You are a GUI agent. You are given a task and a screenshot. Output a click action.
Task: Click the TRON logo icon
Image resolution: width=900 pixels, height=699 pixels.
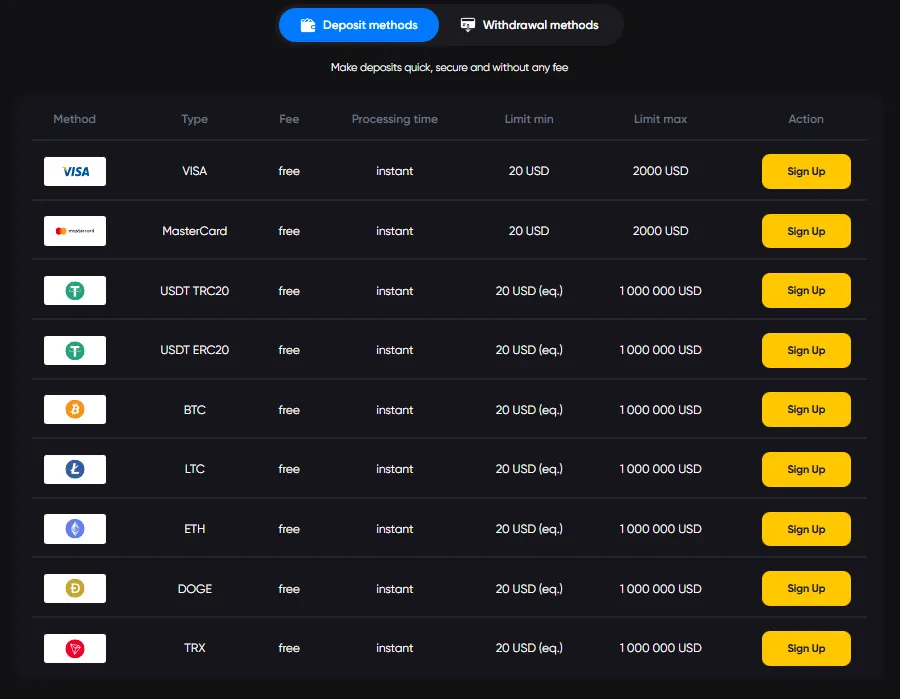coord(74,648)
